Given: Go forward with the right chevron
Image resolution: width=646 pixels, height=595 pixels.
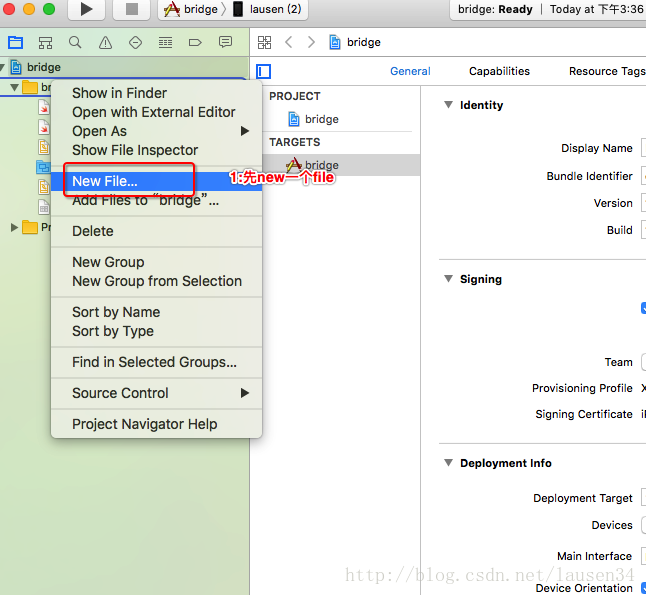Looking at the screenshot, I should pos(311,42).
